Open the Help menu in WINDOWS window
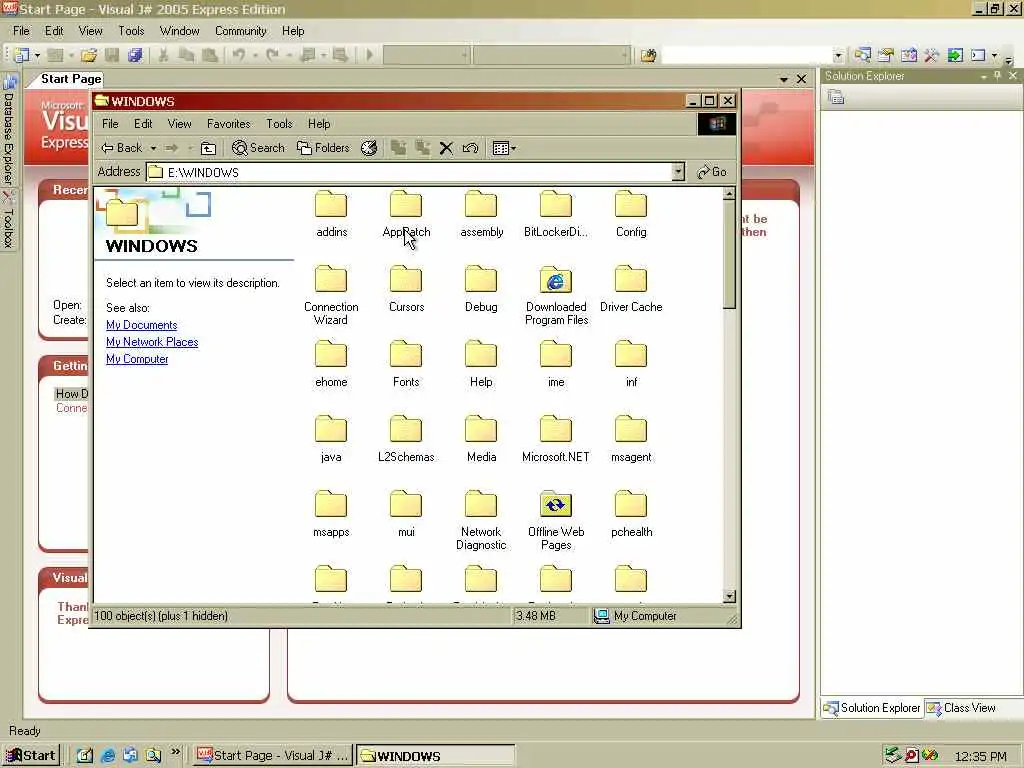The width and height of the screenshot is (1024, 768). pos(319,123)
